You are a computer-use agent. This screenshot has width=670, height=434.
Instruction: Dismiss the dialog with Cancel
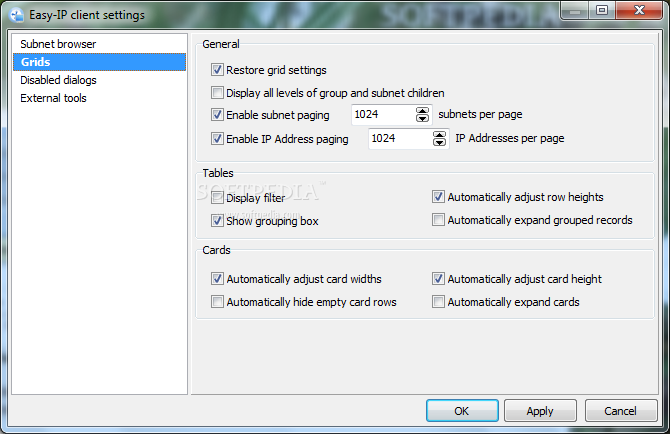click(620, 411)
